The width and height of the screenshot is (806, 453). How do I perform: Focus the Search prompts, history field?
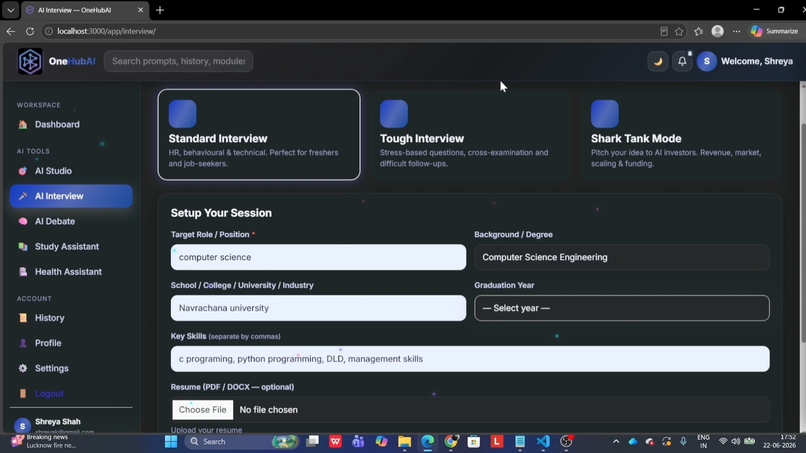(178, 61)
